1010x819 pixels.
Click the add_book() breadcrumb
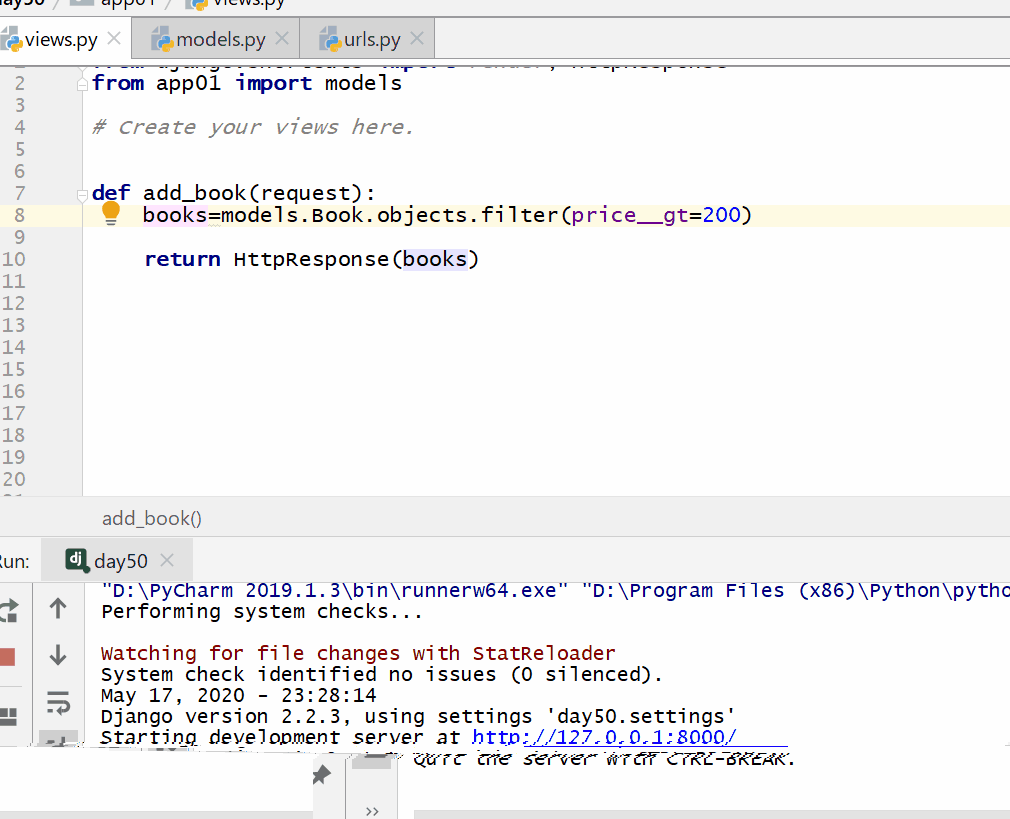click(152, 518)
